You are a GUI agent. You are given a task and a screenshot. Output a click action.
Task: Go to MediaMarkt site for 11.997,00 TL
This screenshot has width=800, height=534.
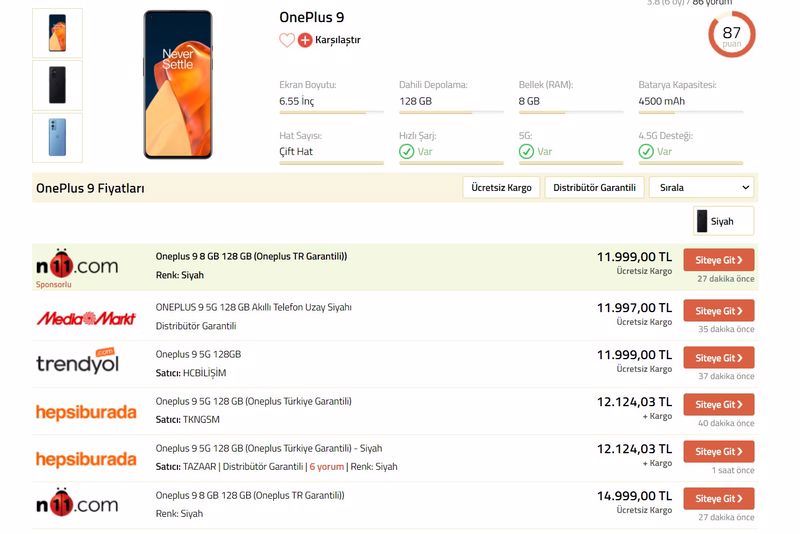[718, 311]
